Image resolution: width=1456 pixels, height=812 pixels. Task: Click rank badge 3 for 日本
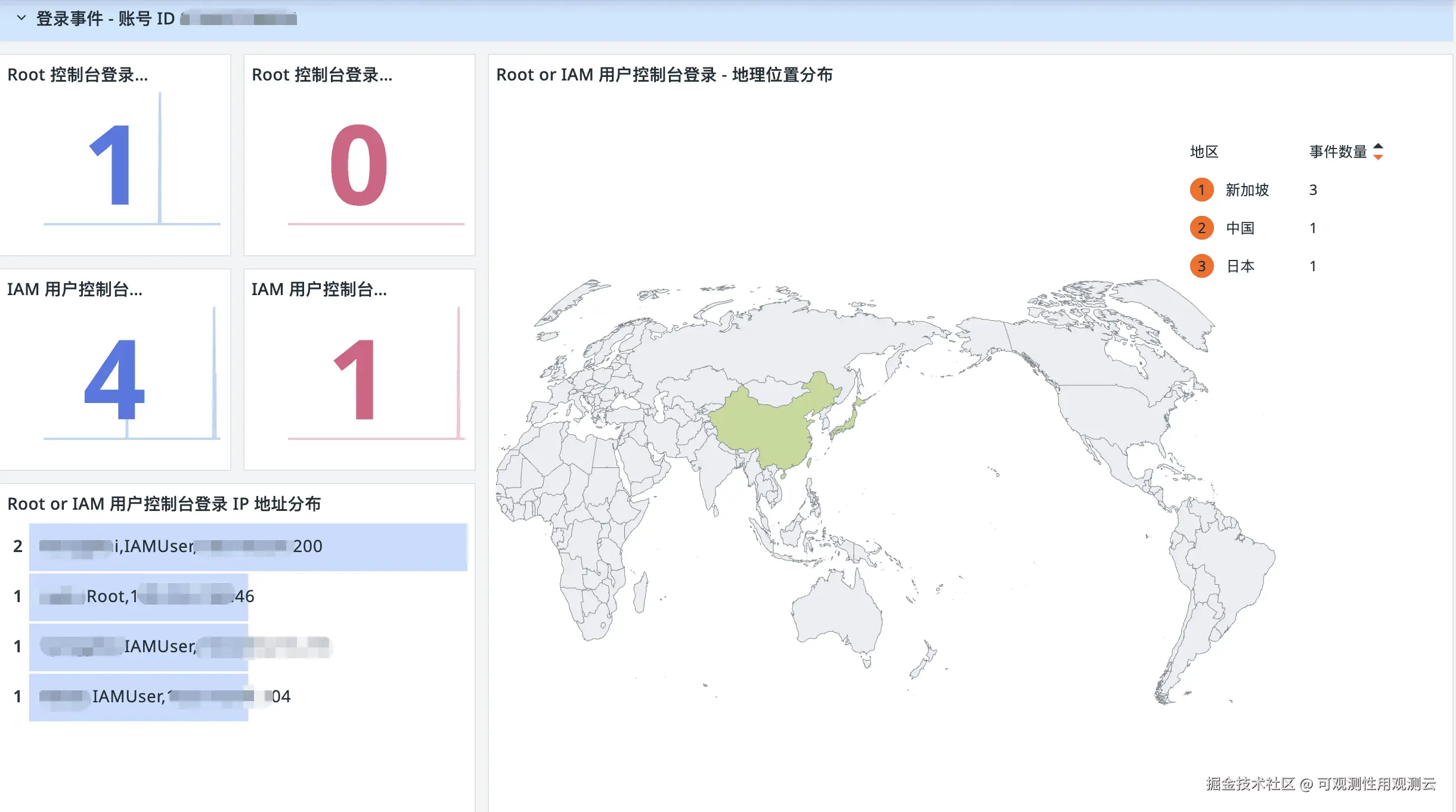[1201, 266]
